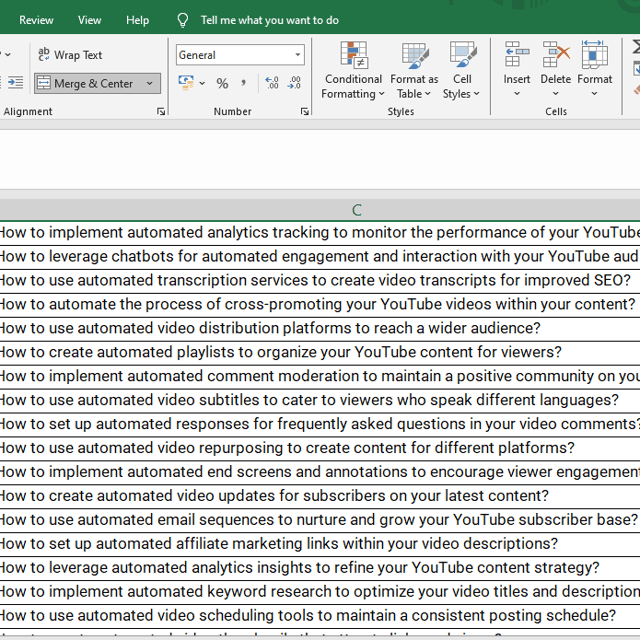
Task: Click the Format cells icon
Action: [x=594, y=54]
